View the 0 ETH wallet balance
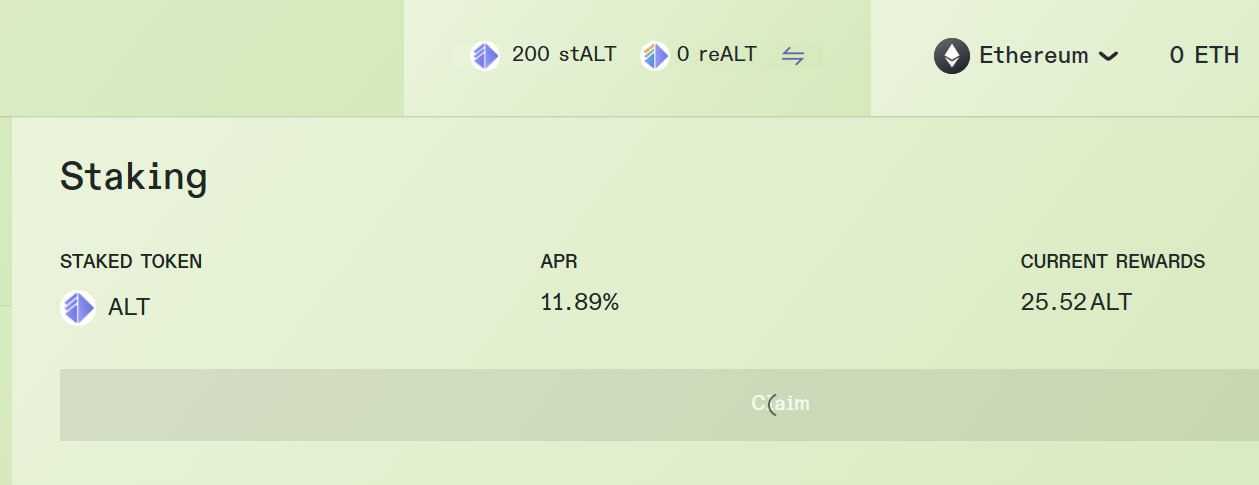The image size is (1259, 485). pos(1204,55)
